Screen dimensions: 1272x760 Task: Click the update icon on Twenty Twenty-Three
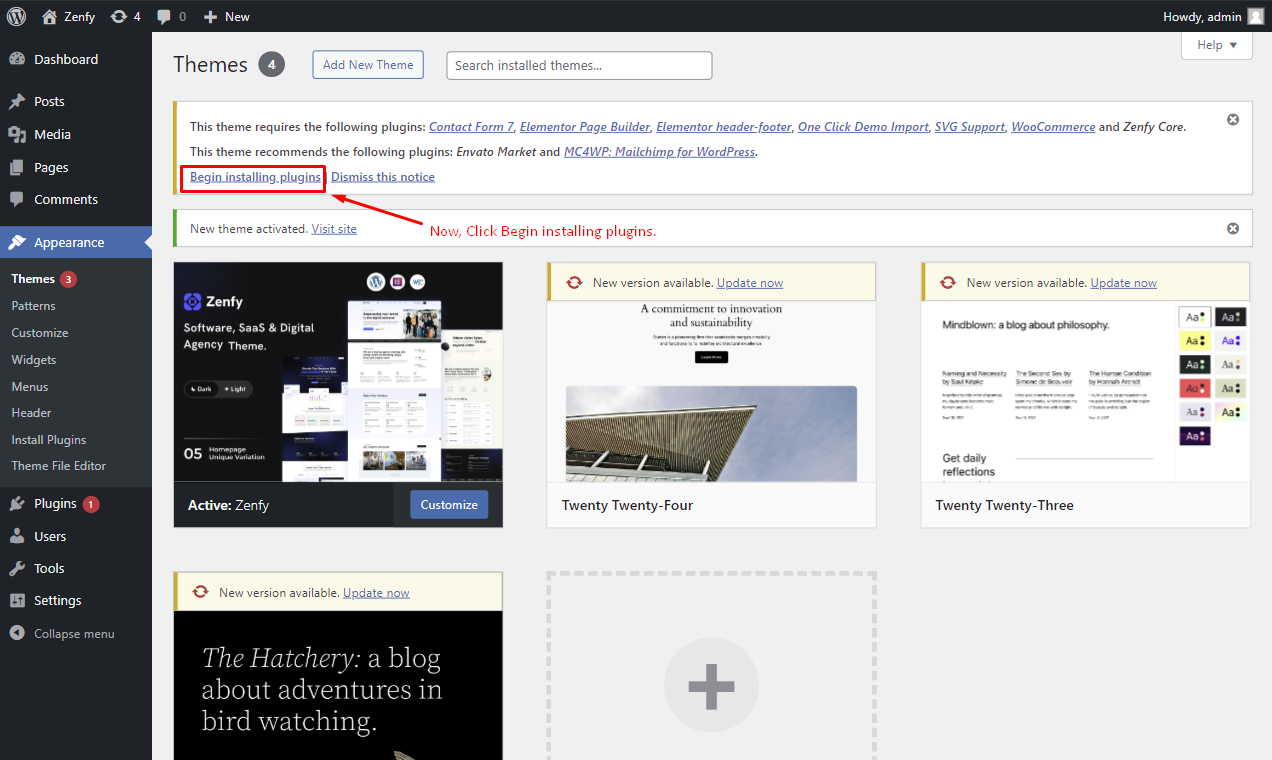(x=948, y=283)
